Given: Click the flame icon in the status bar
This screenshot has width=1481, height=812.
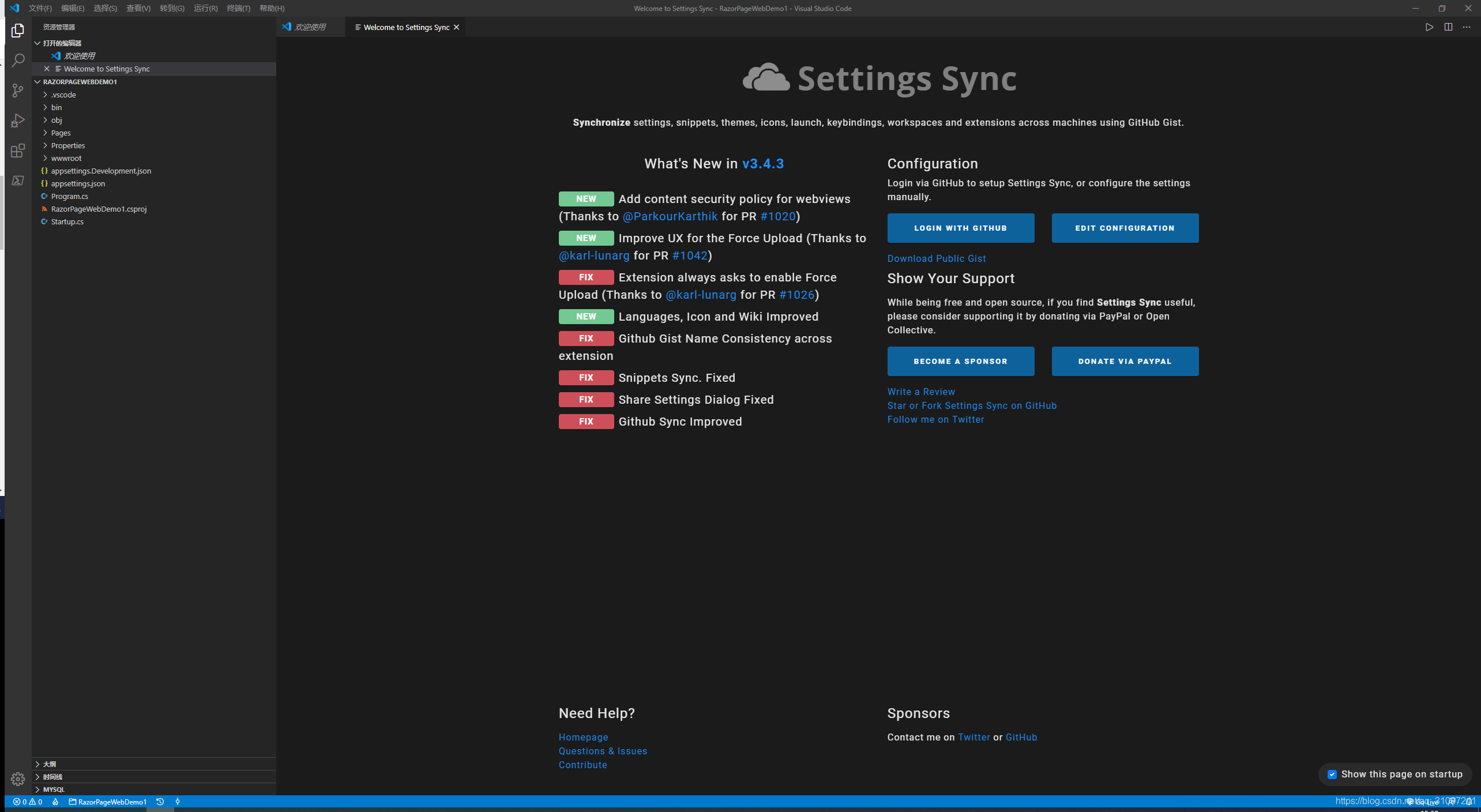Looking at the screenshot, I should click(x=55, y=802).
